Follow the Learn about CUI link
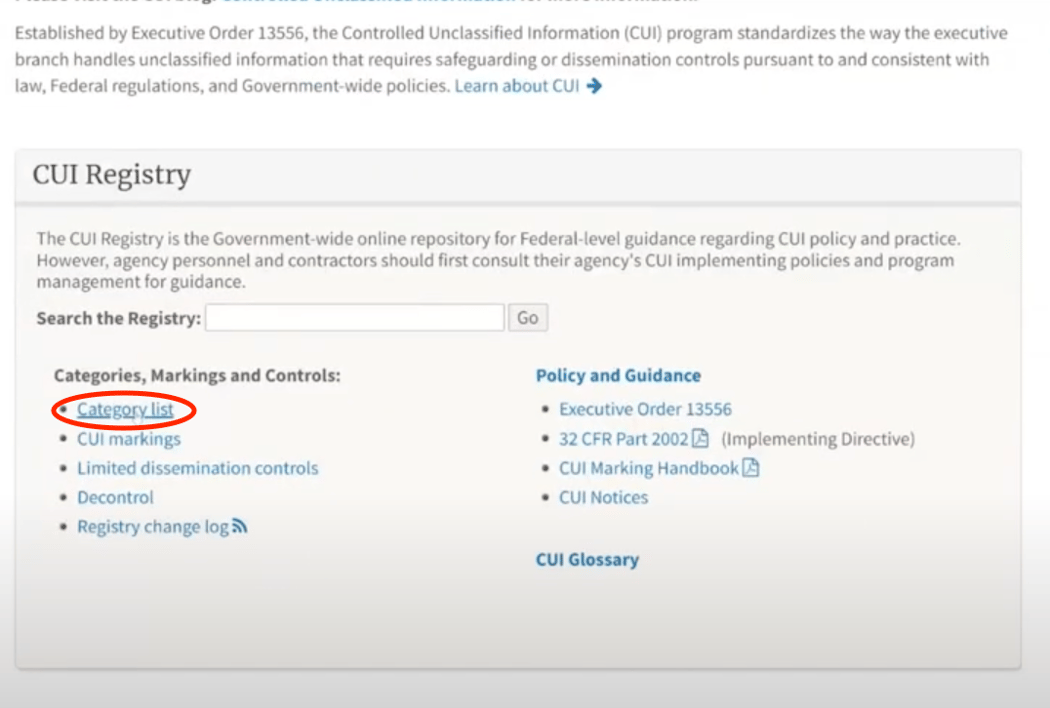Screen dimensions: 1050x708 [x=517, y=86]
